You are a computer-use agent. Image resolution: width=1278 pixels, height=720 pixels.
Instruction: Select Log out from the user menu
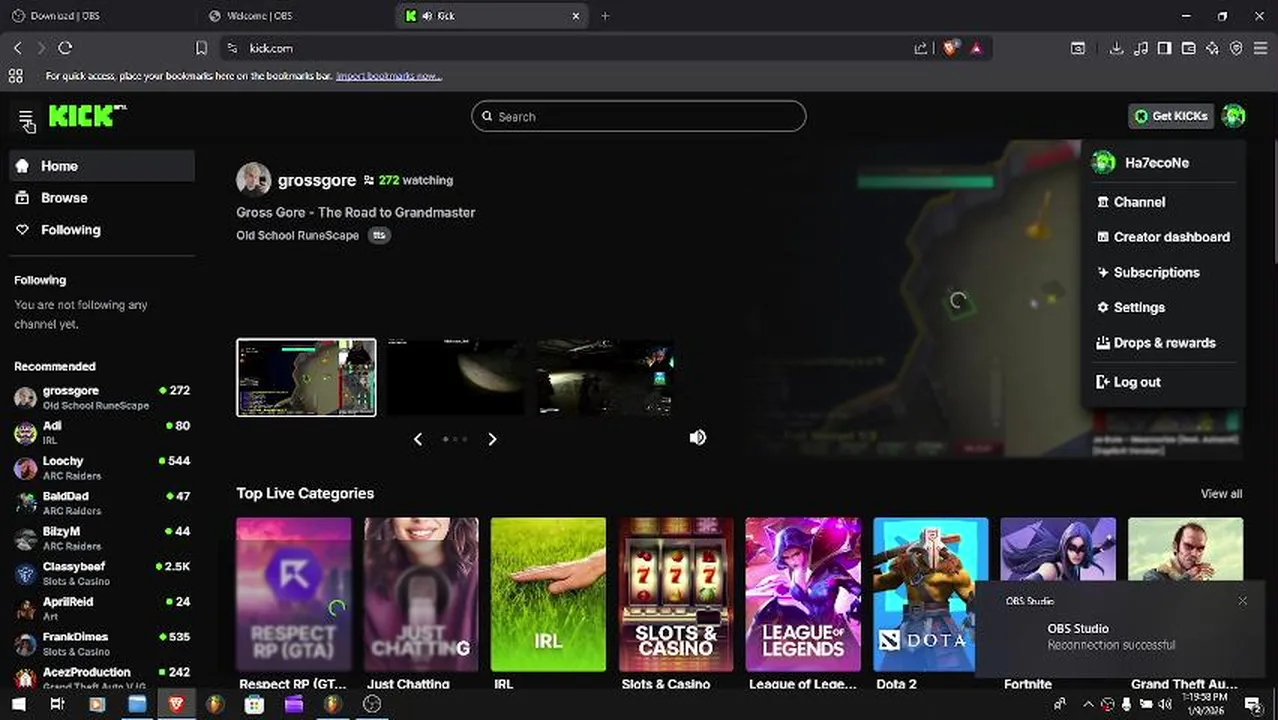pyautogui.click(x=1163, y=382)
